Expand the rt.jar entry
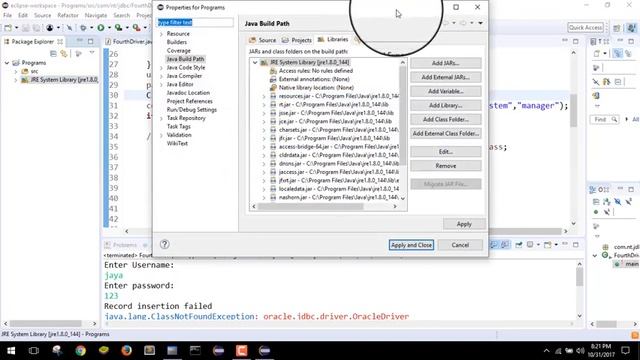 [264, 105]
